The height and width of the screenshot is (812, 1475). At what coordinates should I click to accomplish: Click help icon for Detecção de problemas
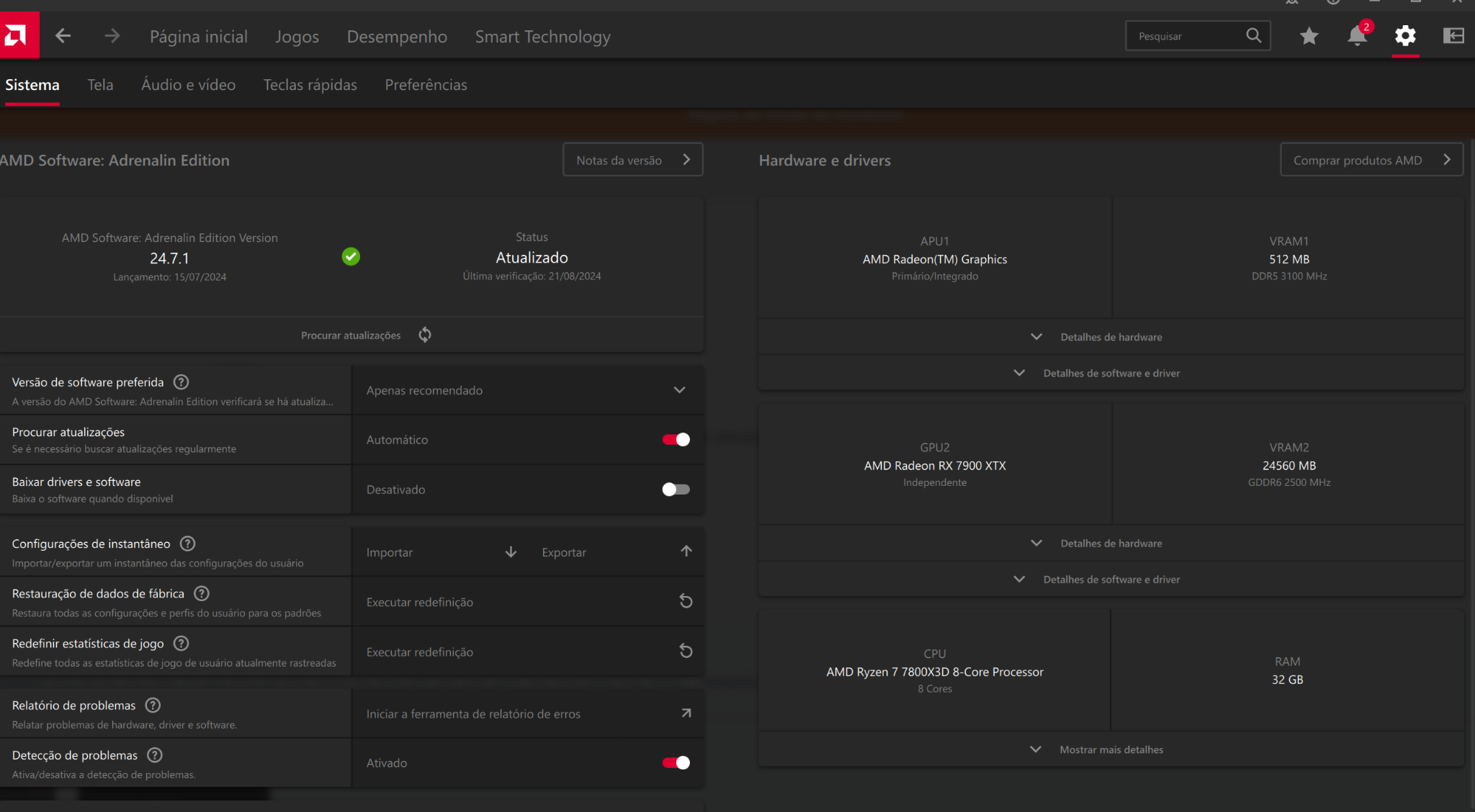pos(155,755)
